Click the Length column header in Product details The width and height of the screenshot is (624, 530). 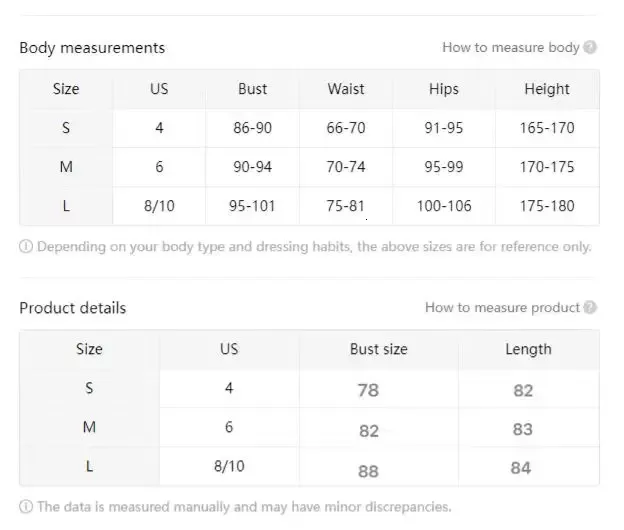528,349
